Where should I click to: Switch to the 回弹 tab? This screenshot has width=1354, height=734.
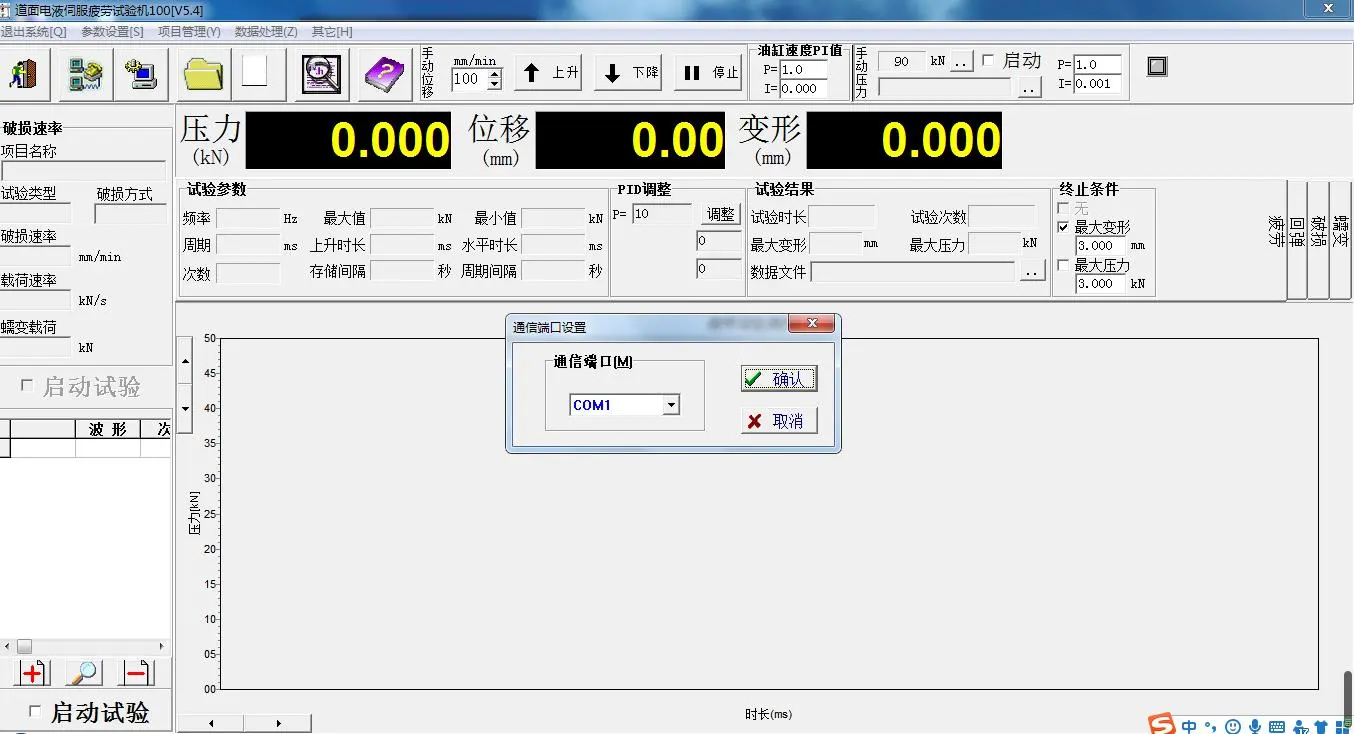(1297, 239)
